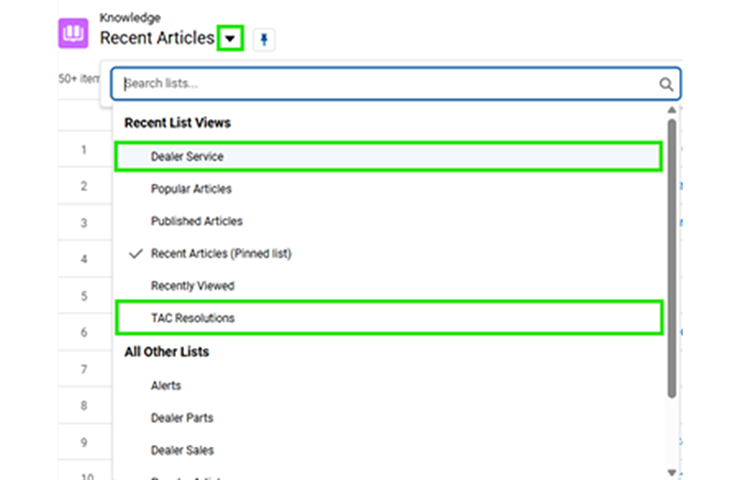Click the scrollbar up arrow

[x=672, y=109]
